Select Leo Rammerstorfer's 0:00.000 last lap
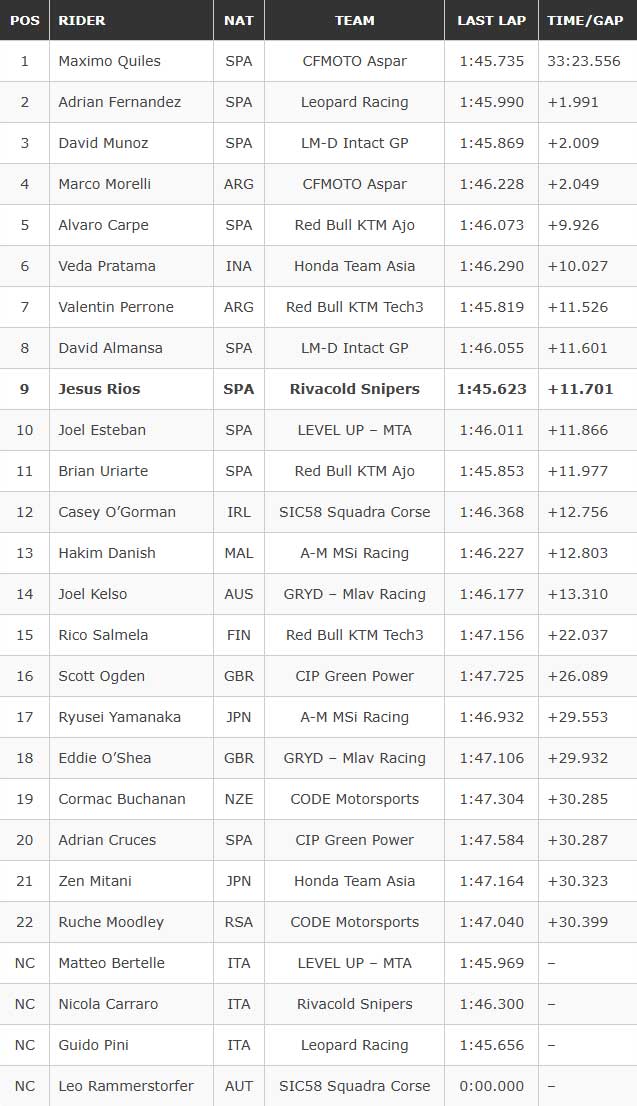 491,1086
